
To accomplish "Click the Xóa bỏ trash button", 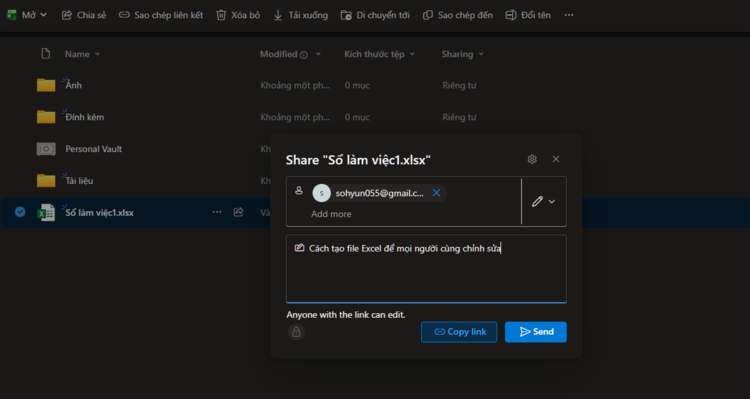I will coord(238,15).
